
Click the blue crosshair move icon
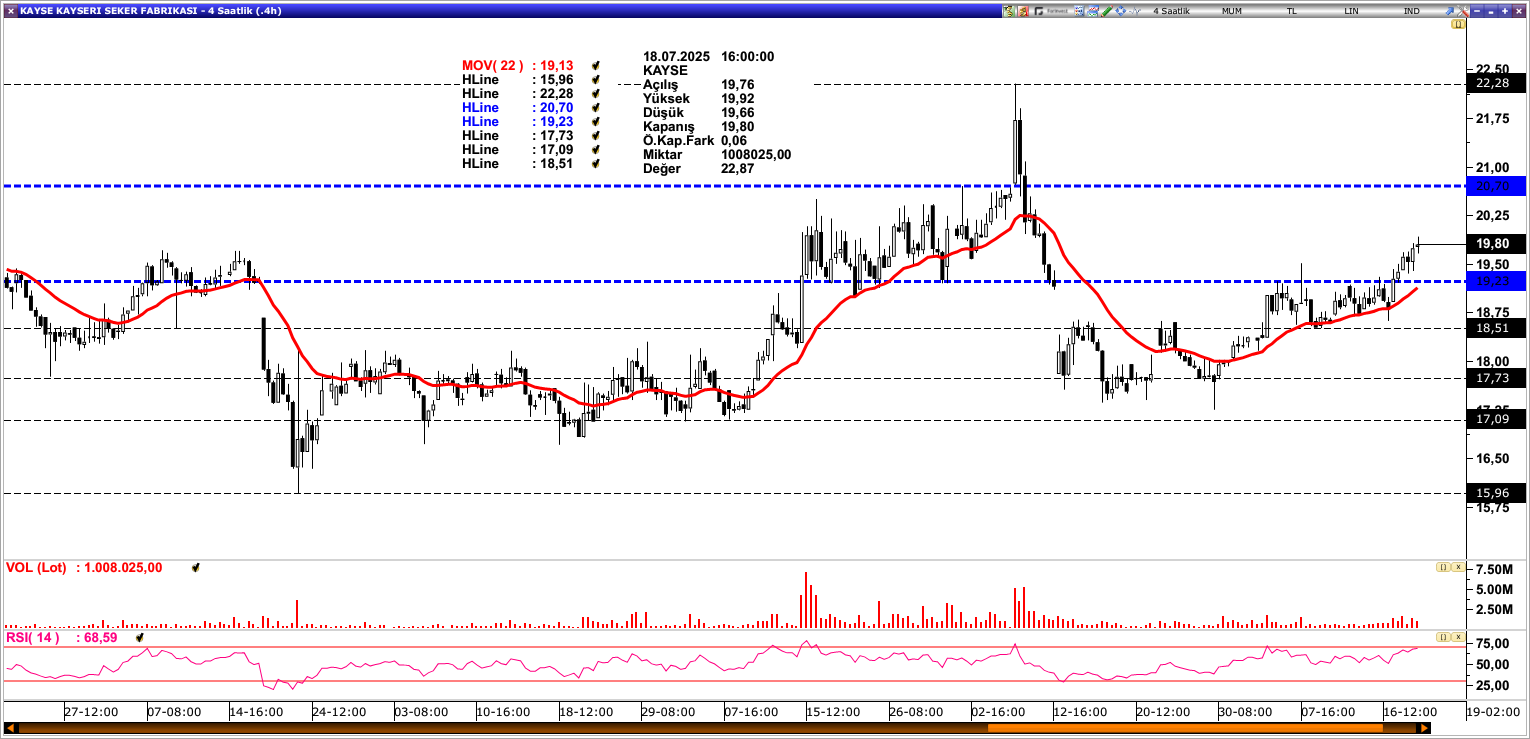tap(1121, 11)
